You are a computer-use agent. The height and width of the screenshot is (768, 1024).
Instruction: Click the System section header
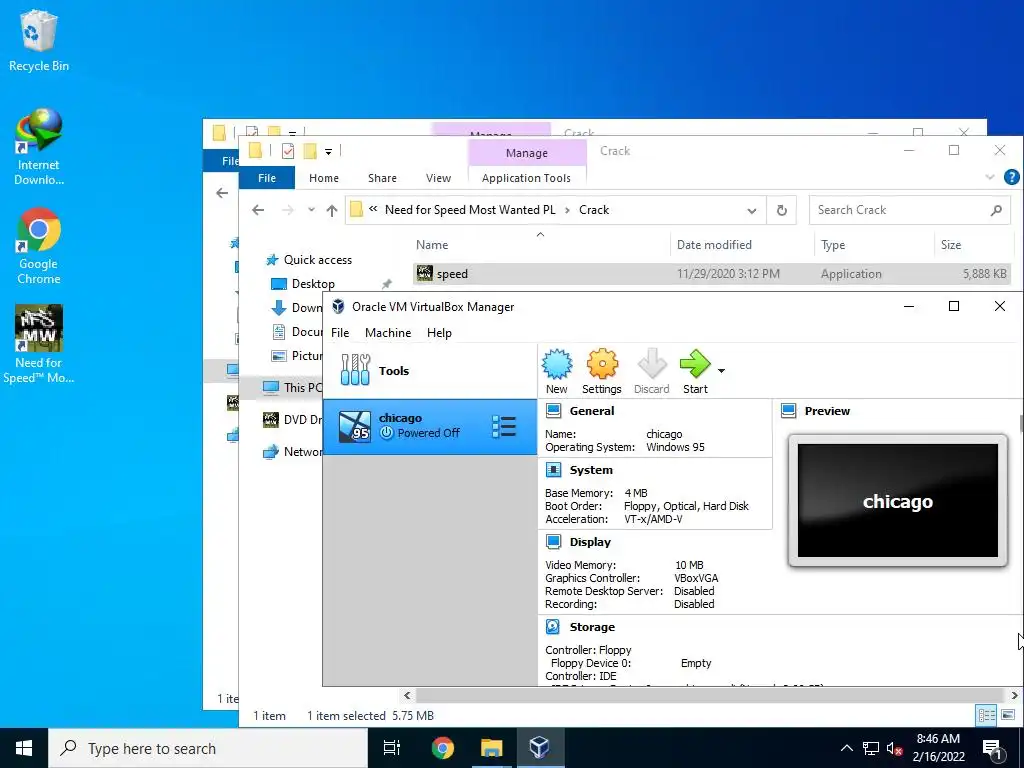[590, 470]
